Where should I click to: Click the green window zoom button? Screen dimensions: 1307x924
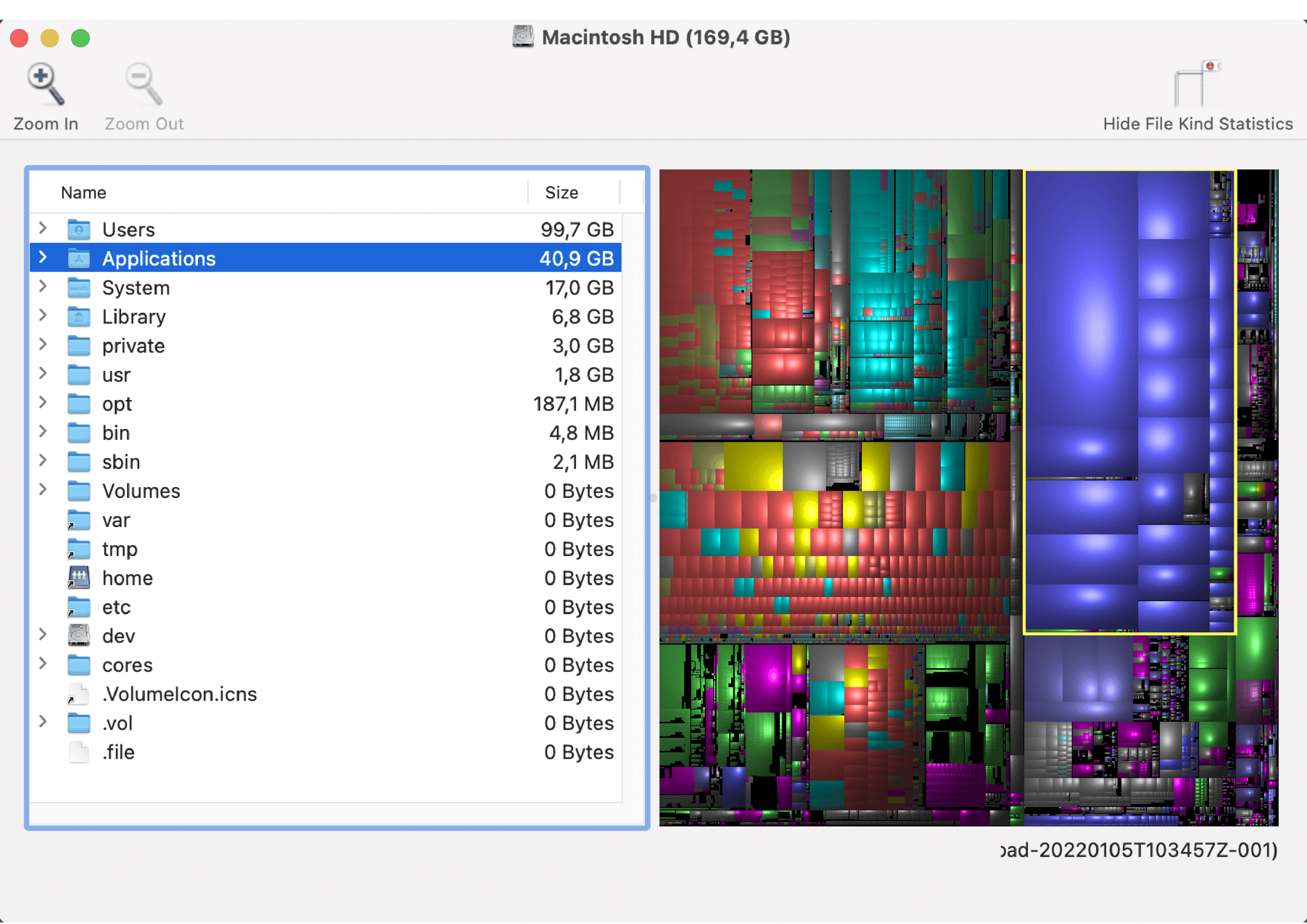[80, 39]
